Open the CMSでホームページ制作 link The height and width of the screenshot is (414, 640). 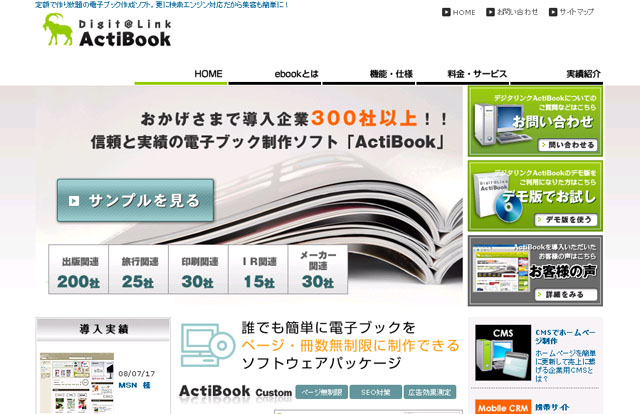pyautogui.click(x=566, y=337)
